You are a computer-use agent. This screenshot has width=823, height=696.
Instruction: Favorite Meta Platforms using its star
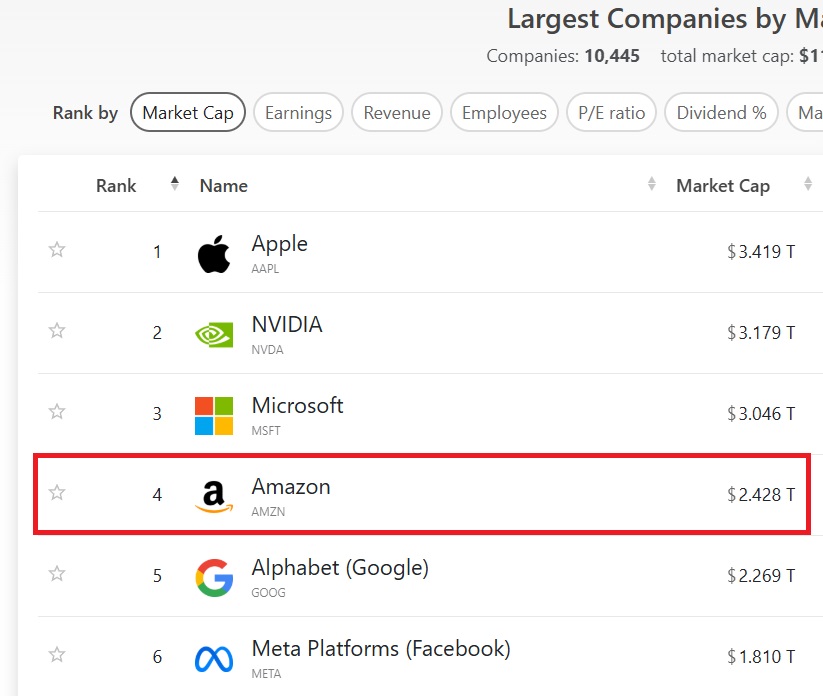[57, 655]
